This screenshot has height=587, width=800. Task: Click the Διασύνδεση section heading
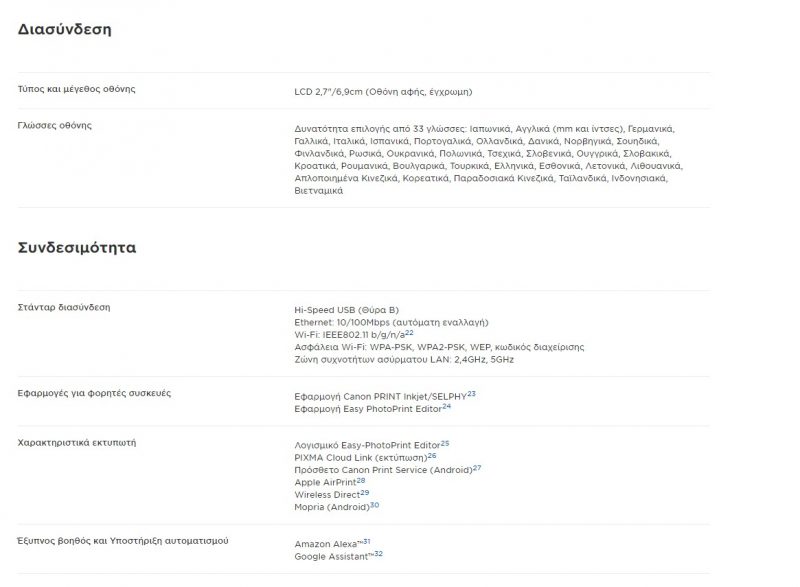64,30
